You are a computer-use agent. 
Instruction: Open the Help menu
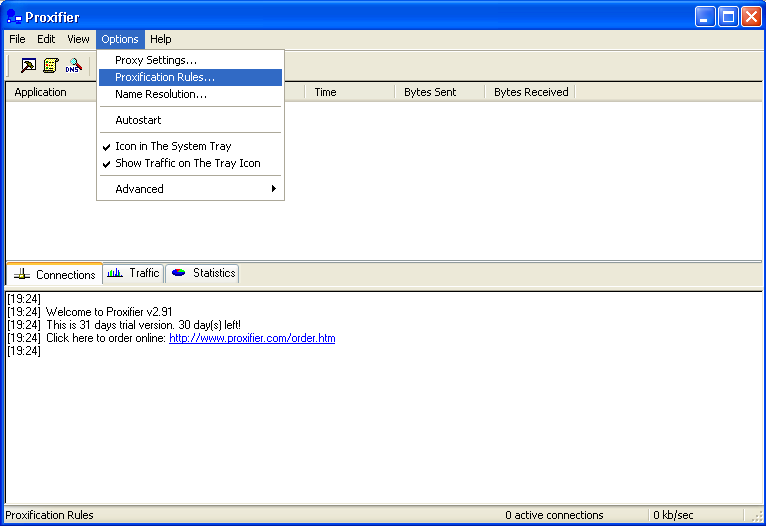click(161, 39)
